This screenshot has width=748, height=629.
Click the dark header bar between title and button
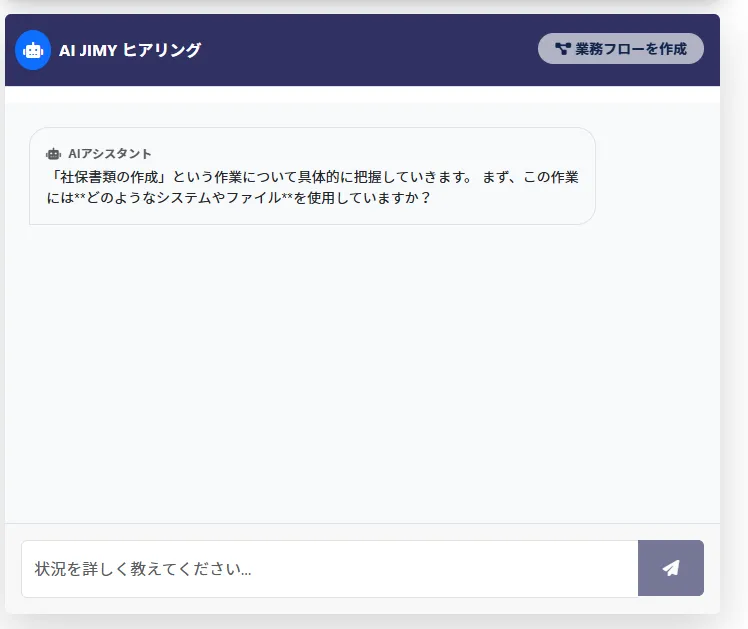point(370,50)
